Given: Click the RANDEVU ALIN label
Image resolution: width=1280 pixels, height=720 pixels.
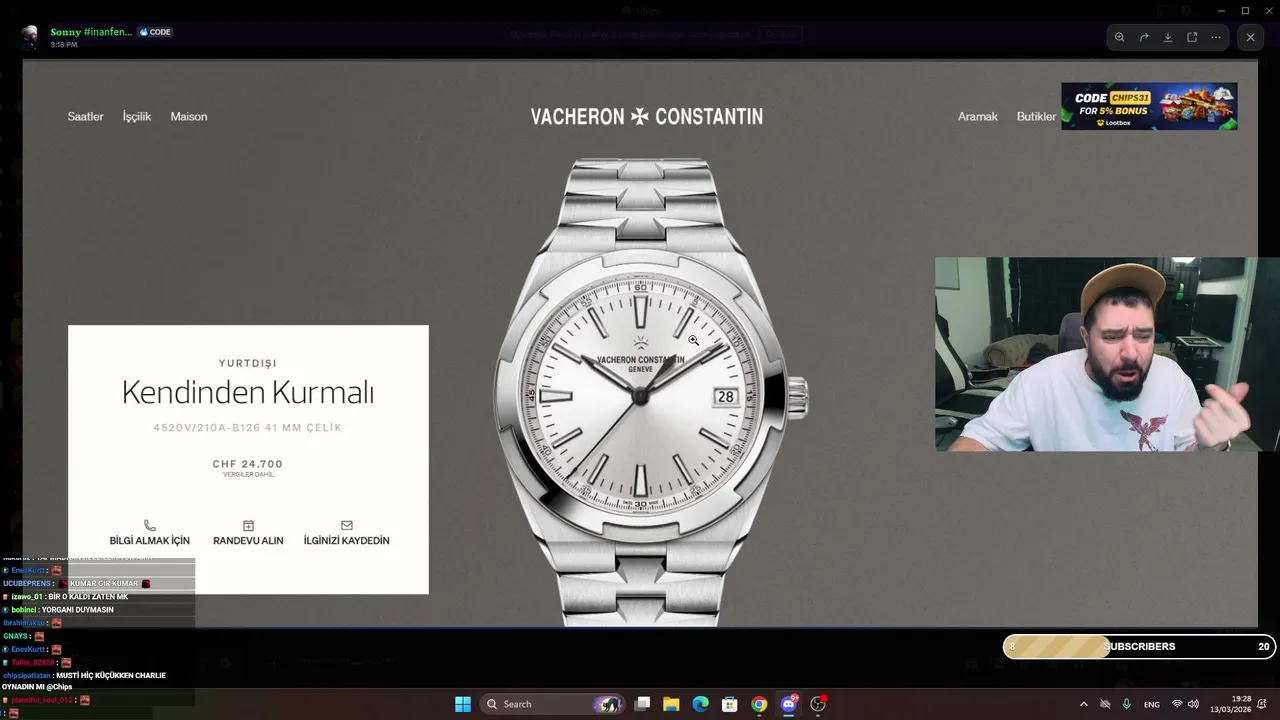Looking at the screenshot, I should click(248, 541).
